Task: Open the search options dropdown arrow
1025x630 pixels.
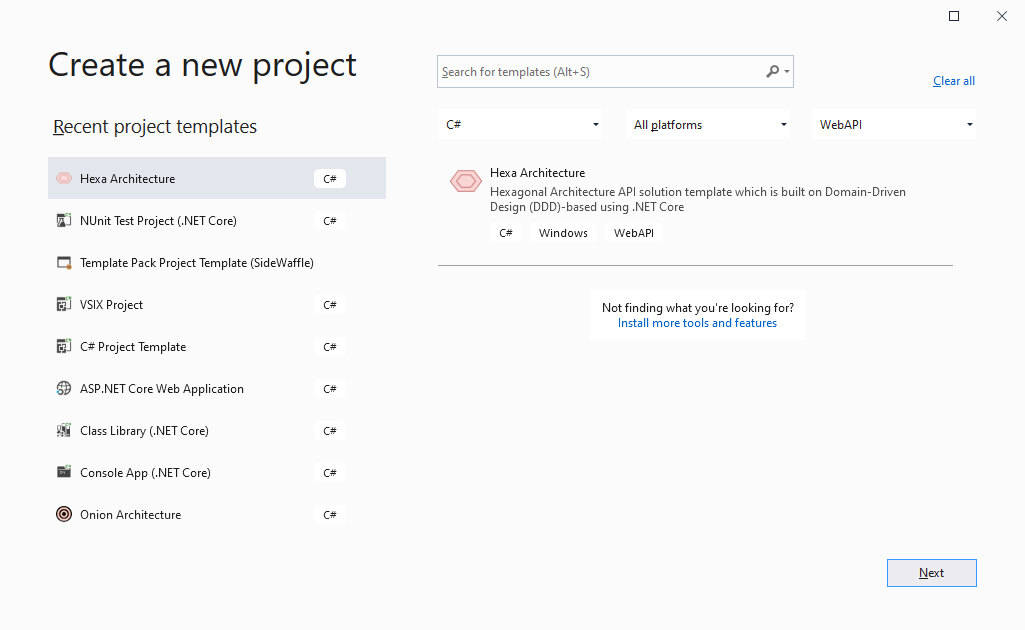Action: point(787,71)
